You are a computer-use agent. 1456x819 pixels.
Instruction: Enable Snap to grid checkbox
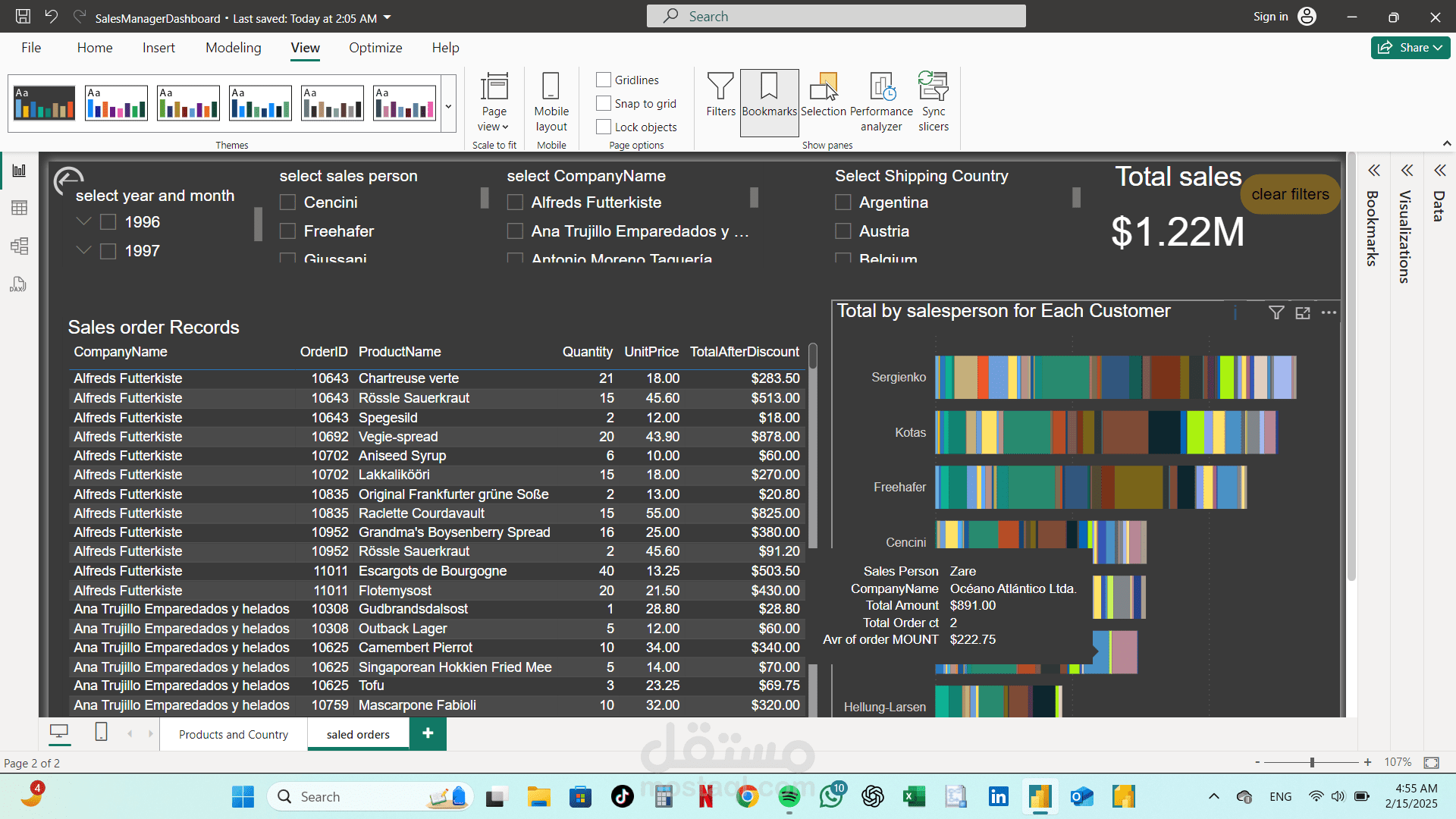pyautogui.click(x=604, y=103)
